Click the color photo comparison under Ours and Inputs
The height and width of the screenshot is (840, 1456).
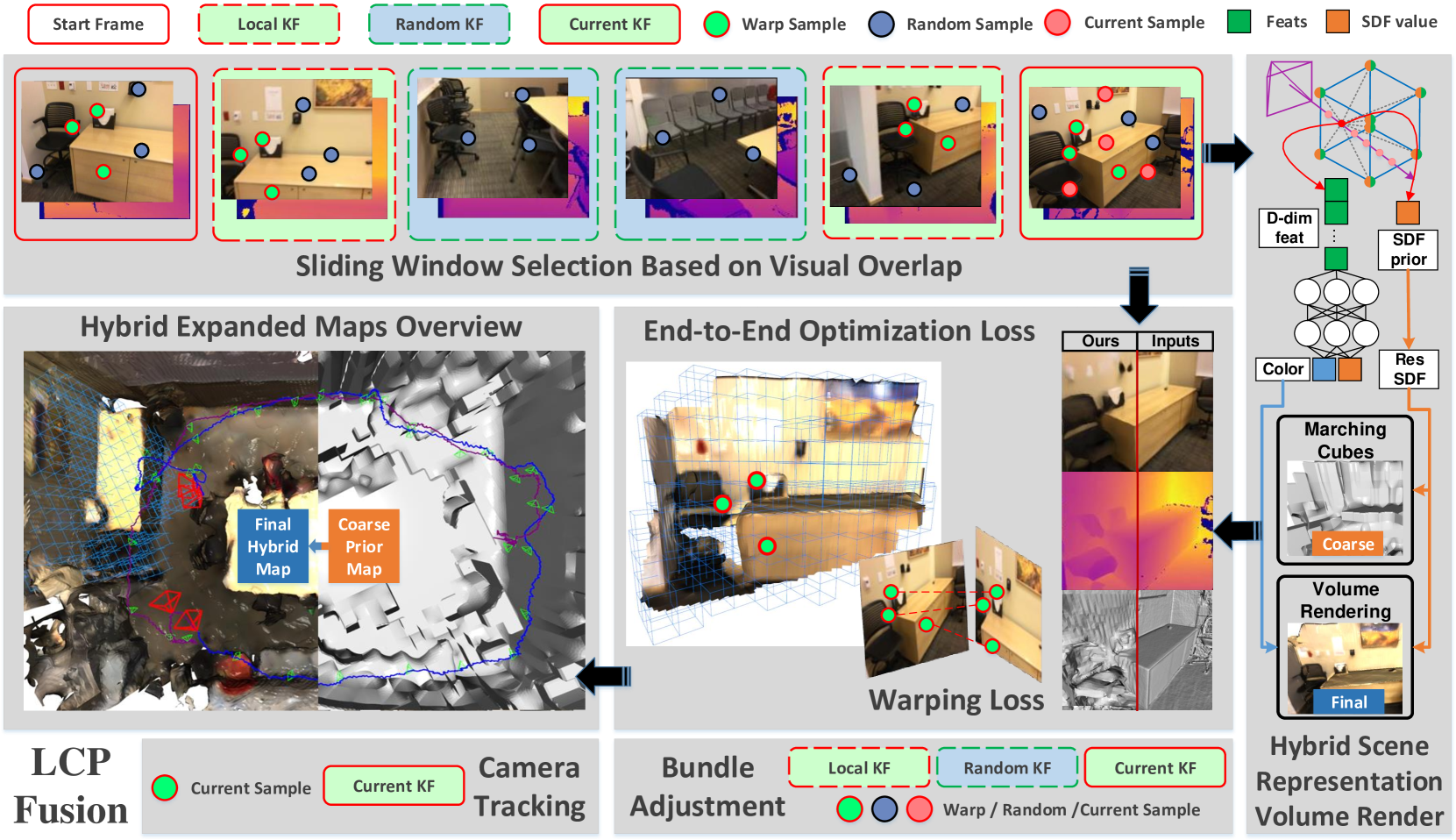(x=1138, y=412)
